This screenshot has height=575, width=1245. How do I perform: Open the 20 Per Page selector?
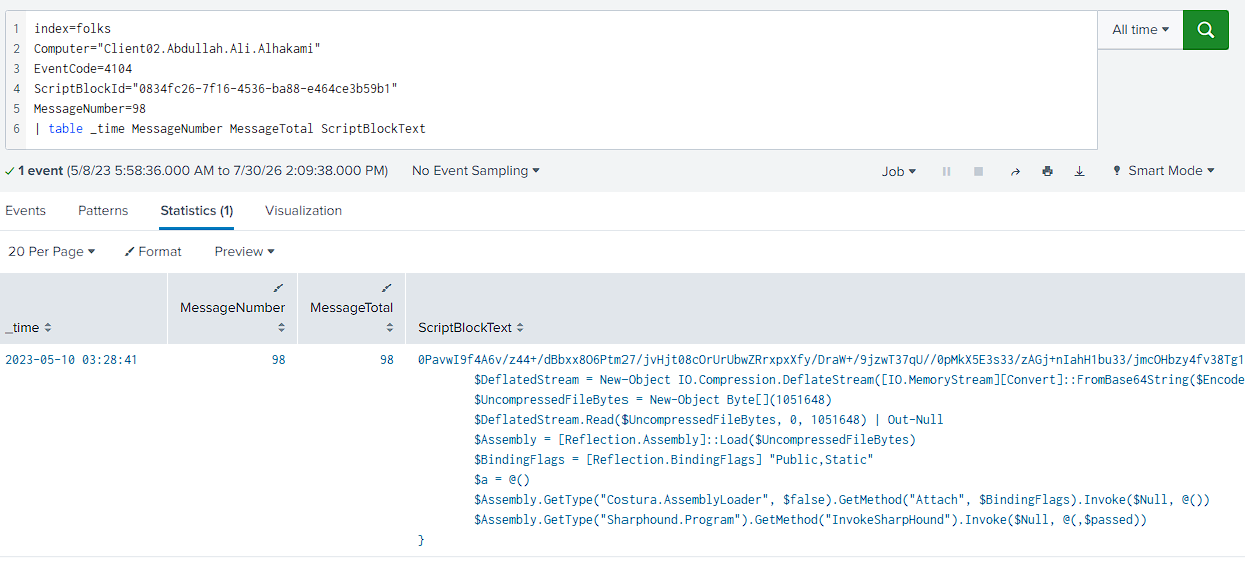52,251
